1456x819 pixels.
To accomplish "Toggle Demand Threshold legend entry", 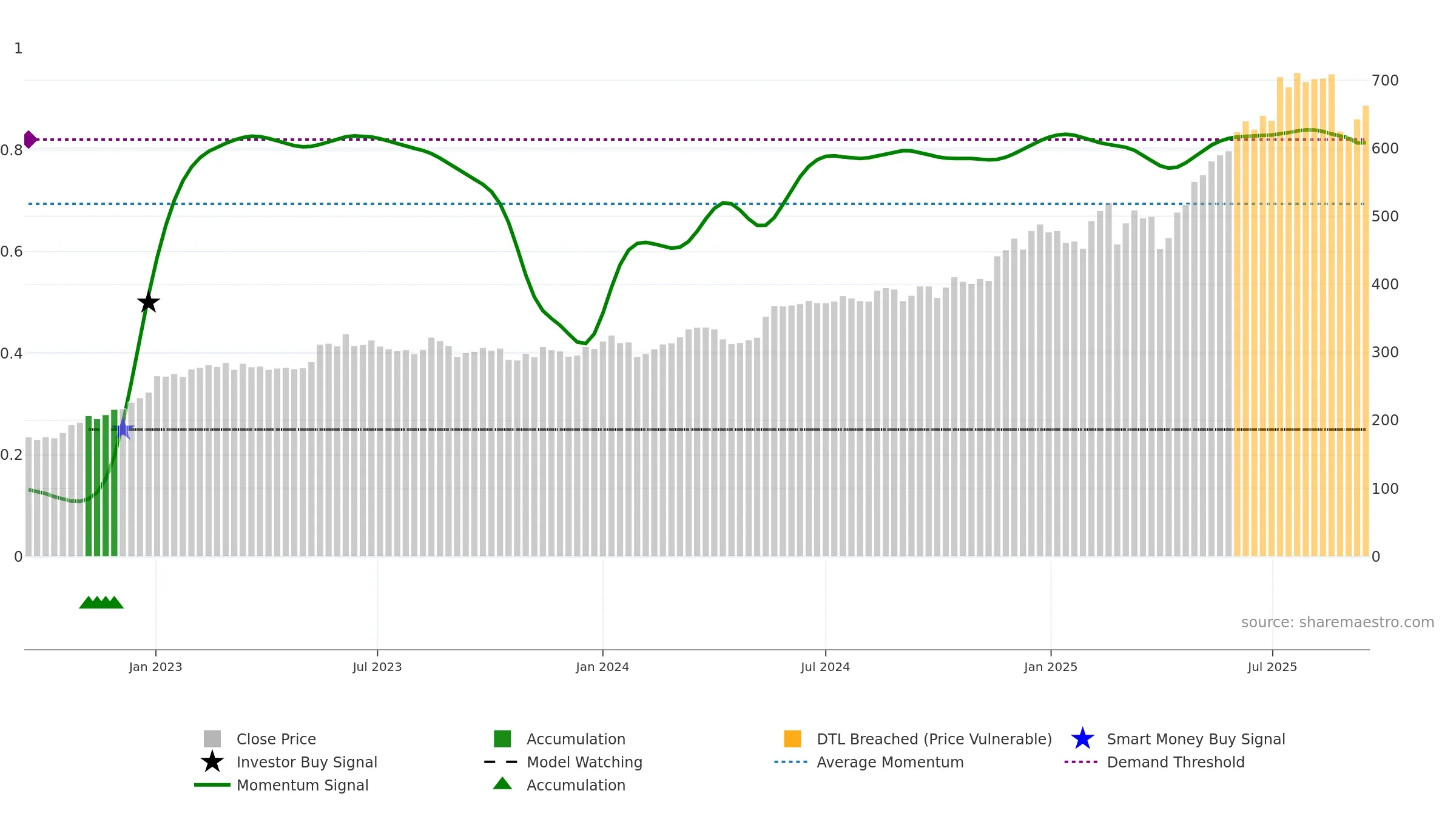I will (x=1175, y=762).
